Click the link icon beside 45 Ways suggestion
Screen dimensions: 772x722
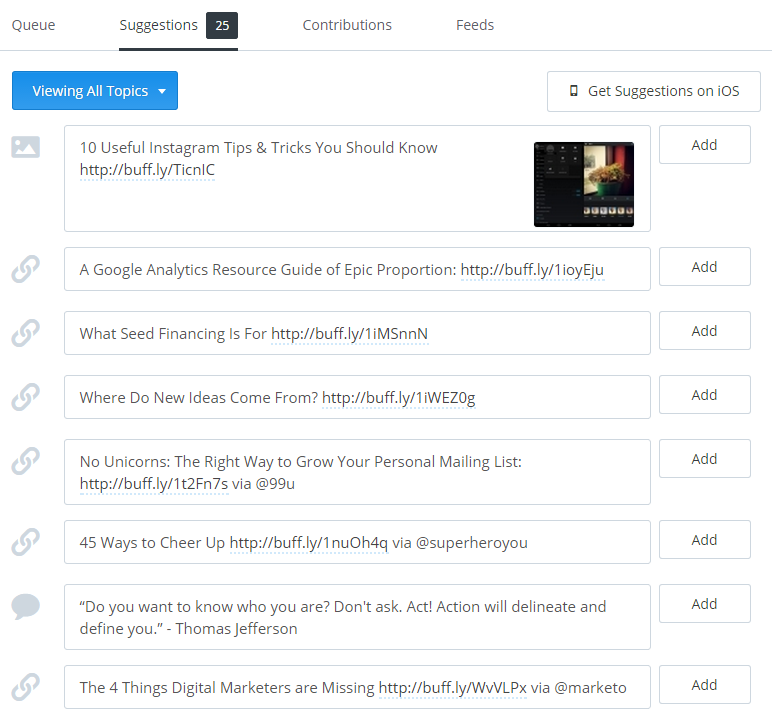[26, 542]
